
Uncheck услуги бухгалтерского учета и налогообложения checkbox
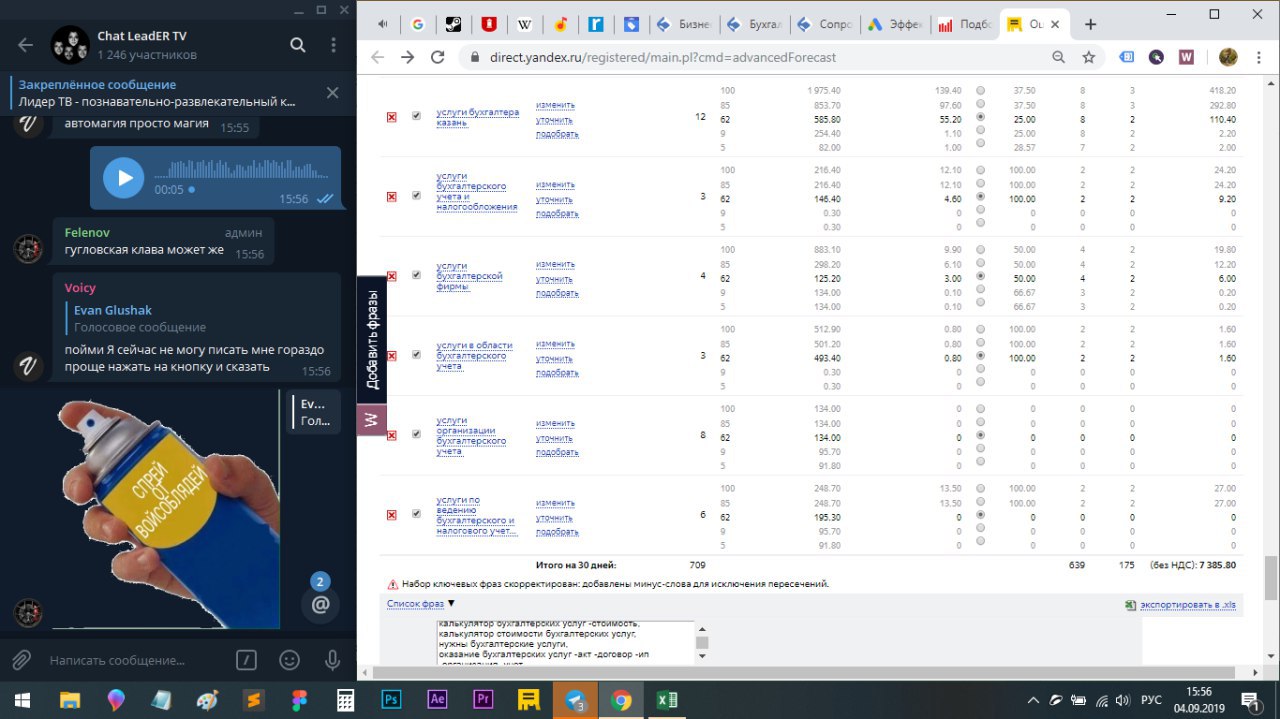tap(417, 196)
